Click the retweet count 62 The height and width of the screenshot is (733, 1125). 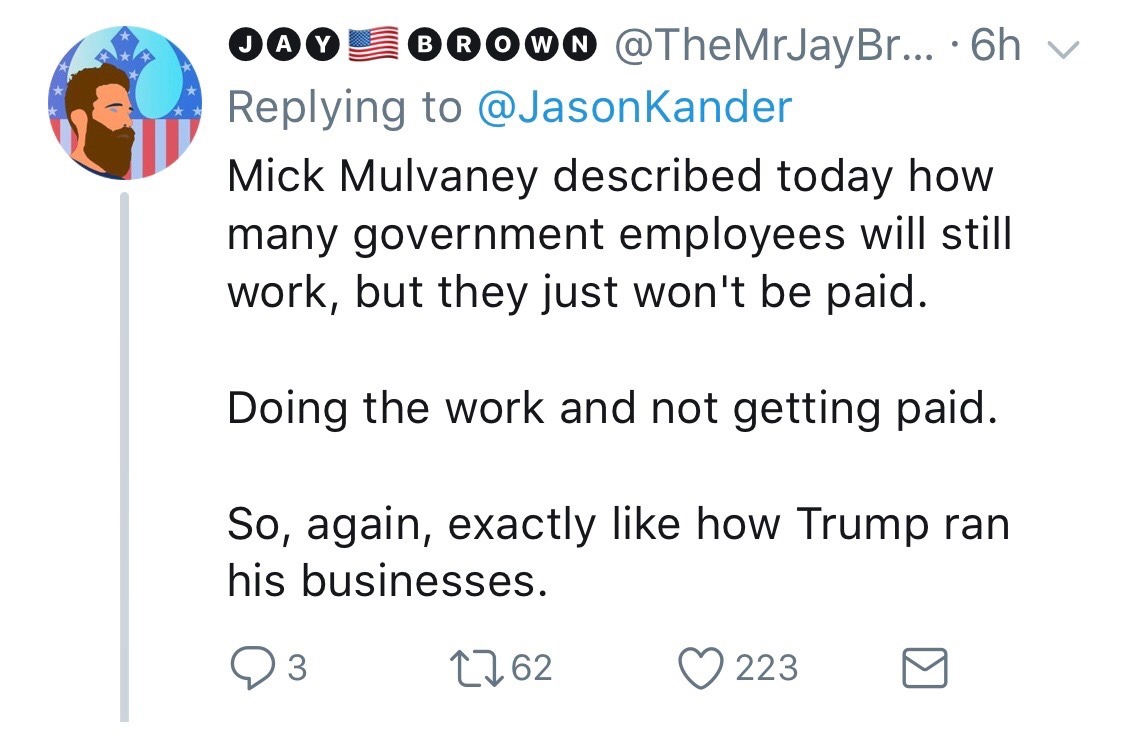tap(531, 668)
